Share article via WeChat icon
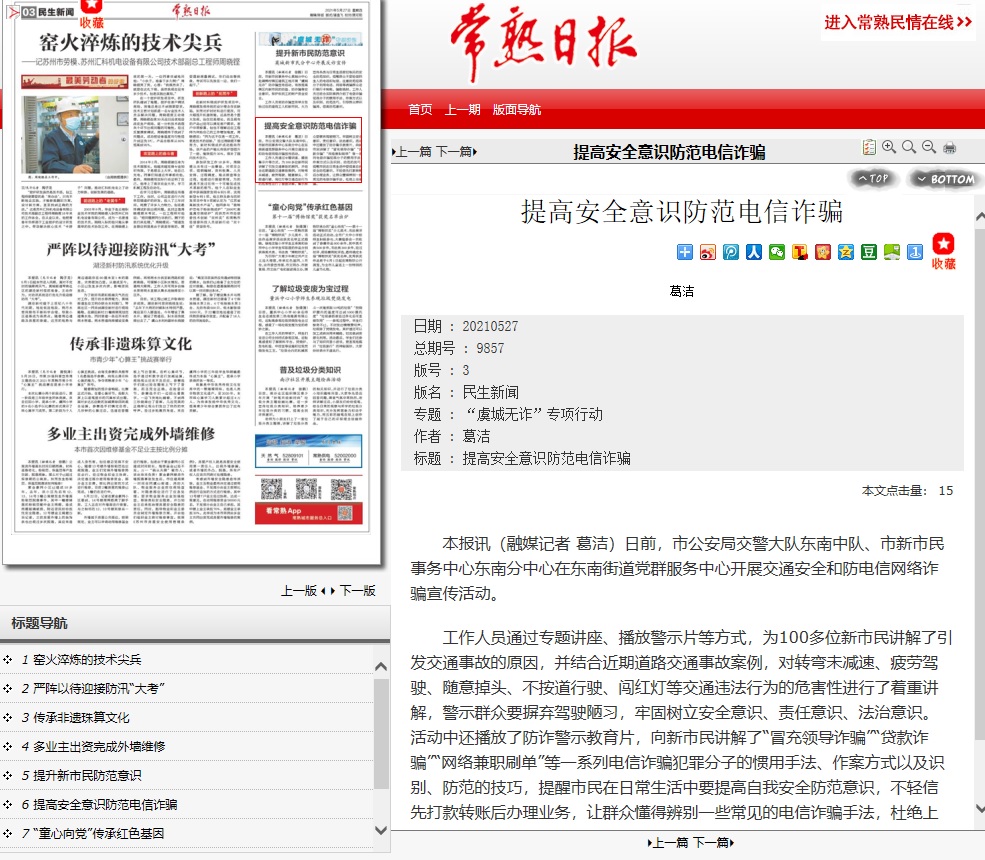The width and height of the screenshot is (985, 860). coord(777,252)
